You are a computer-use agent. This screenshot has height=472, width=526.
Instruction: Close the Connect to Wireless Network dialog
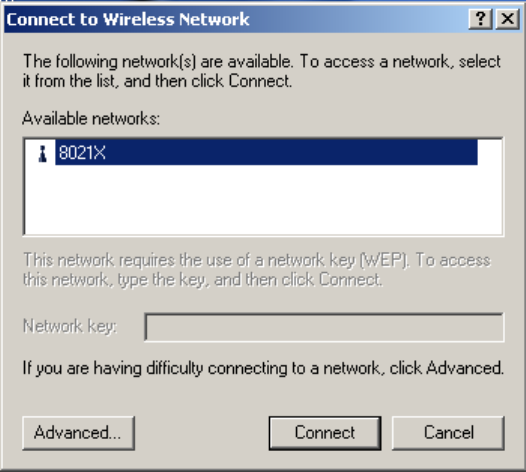tap(508, 19)
